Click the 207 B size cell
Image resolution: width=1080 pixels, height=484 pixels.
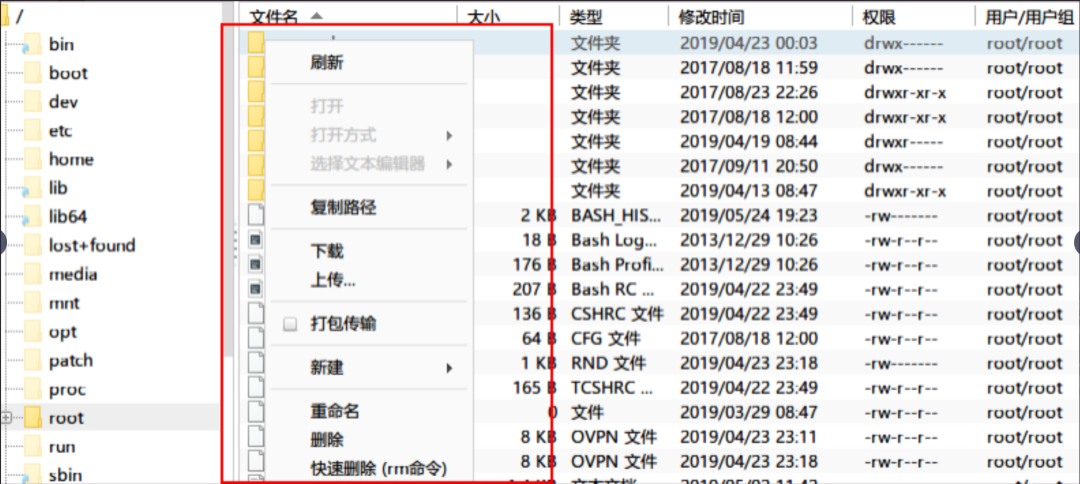pos(534,289)
